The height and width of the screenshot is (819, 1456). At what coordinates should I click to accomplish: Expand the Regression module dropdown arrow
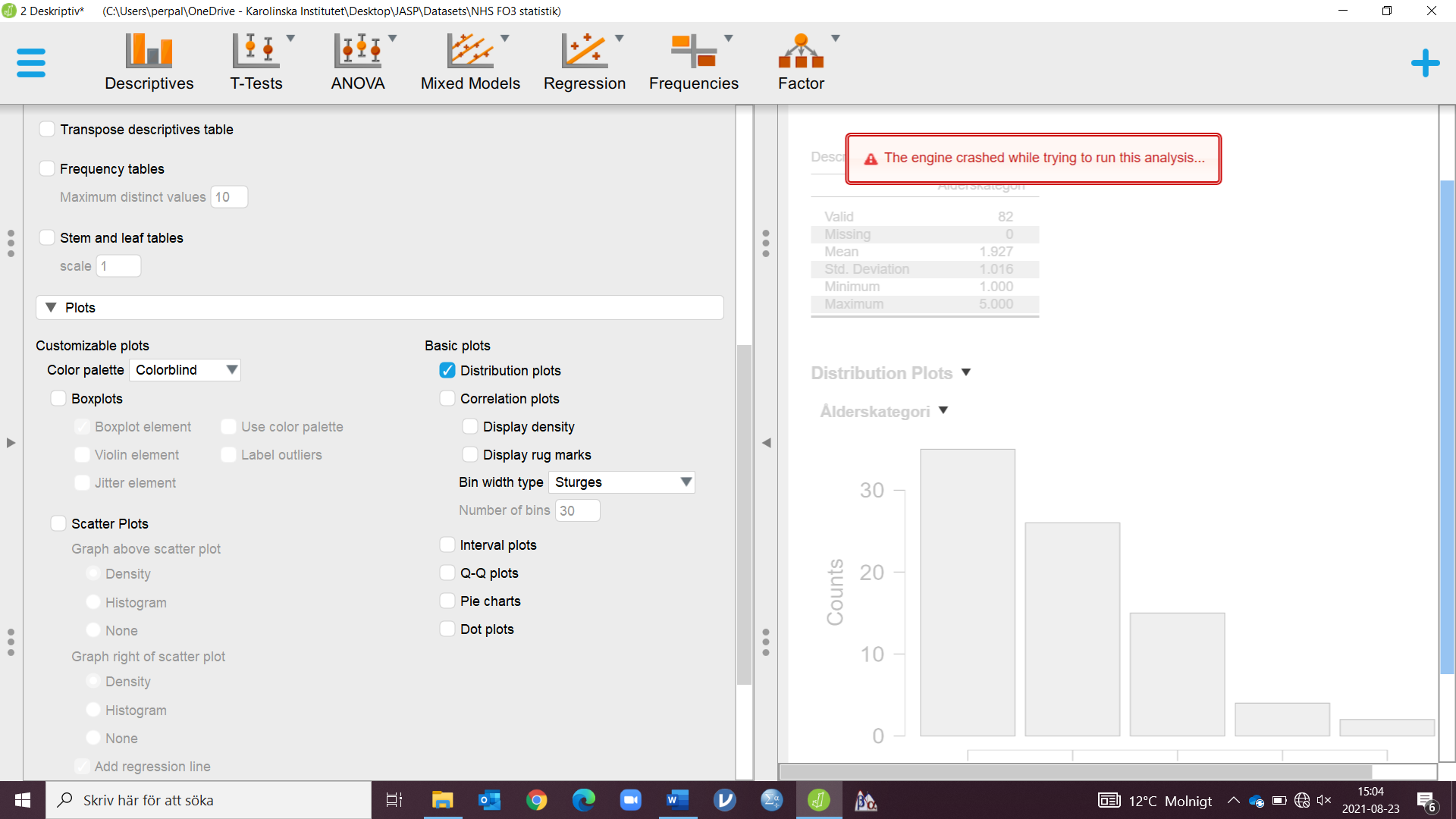coord(620,38)
